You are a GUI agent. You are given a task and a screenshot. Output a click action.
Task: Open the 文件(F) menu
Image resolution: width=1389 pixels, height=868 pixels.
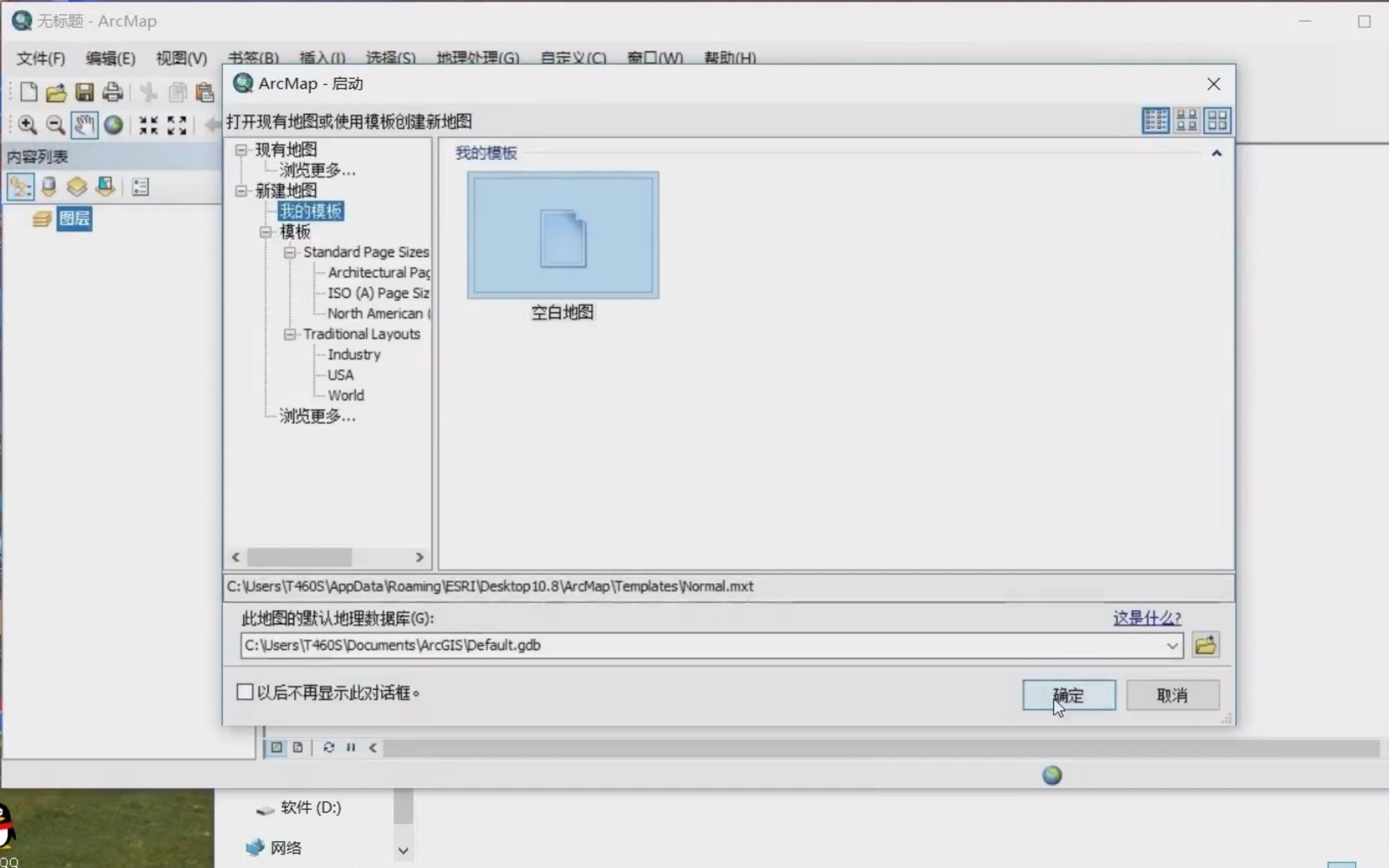(41, 58)
